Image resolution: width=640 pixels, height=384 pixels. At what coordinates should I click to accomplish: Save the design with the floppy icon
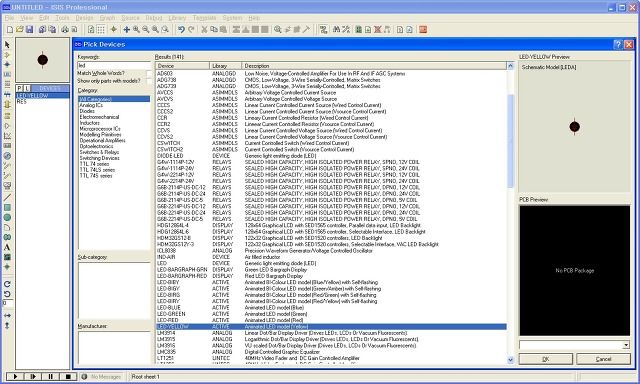pos(29,29)
